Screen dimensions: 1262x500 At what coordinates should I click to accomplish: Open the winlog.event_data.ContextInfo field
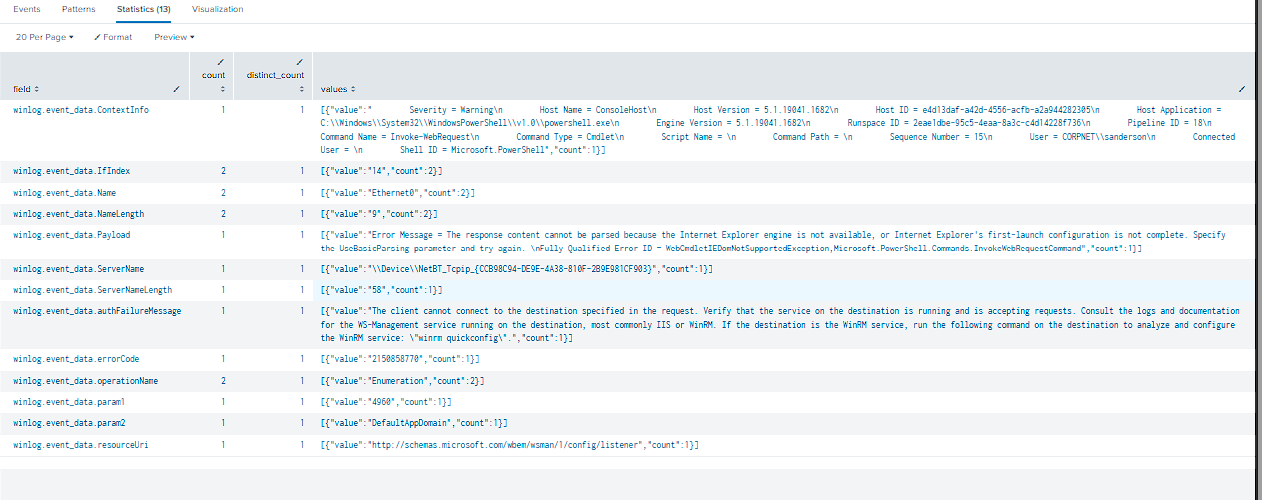click(81, 110)
